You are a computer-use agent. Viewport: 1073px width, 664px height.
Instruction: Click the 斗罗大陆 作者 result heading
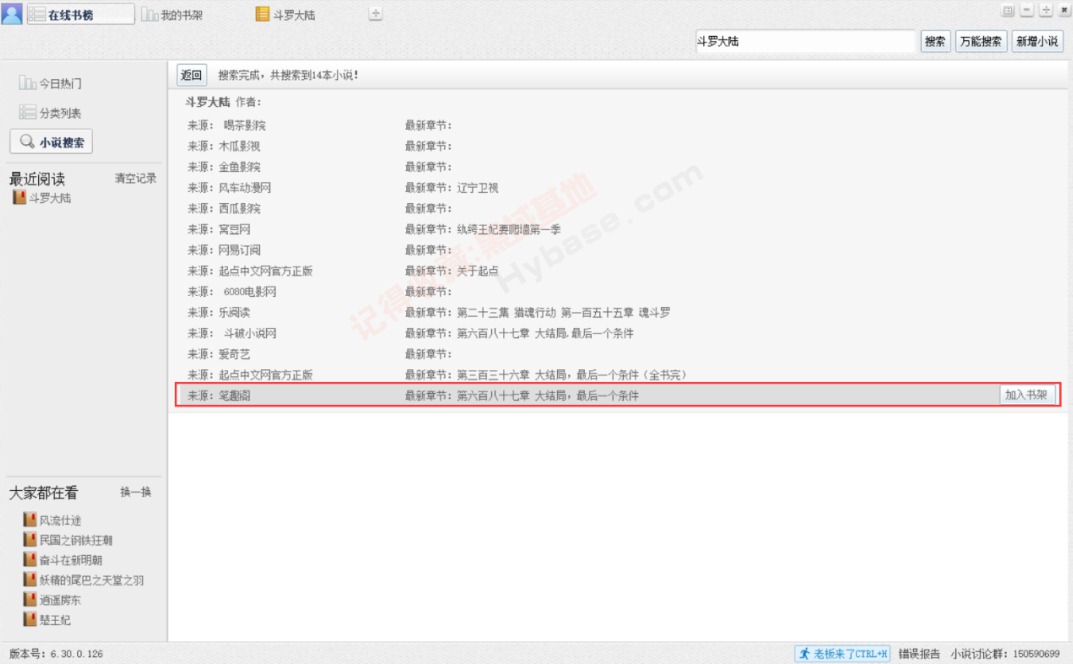pos(223,102)
